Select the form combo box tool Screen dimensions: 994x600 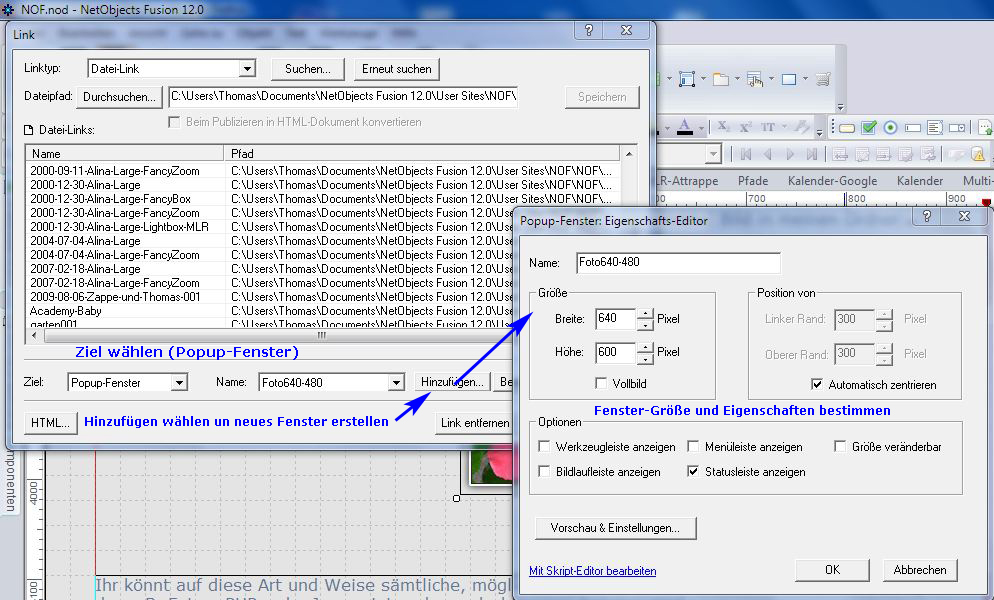tap(956, 128)
